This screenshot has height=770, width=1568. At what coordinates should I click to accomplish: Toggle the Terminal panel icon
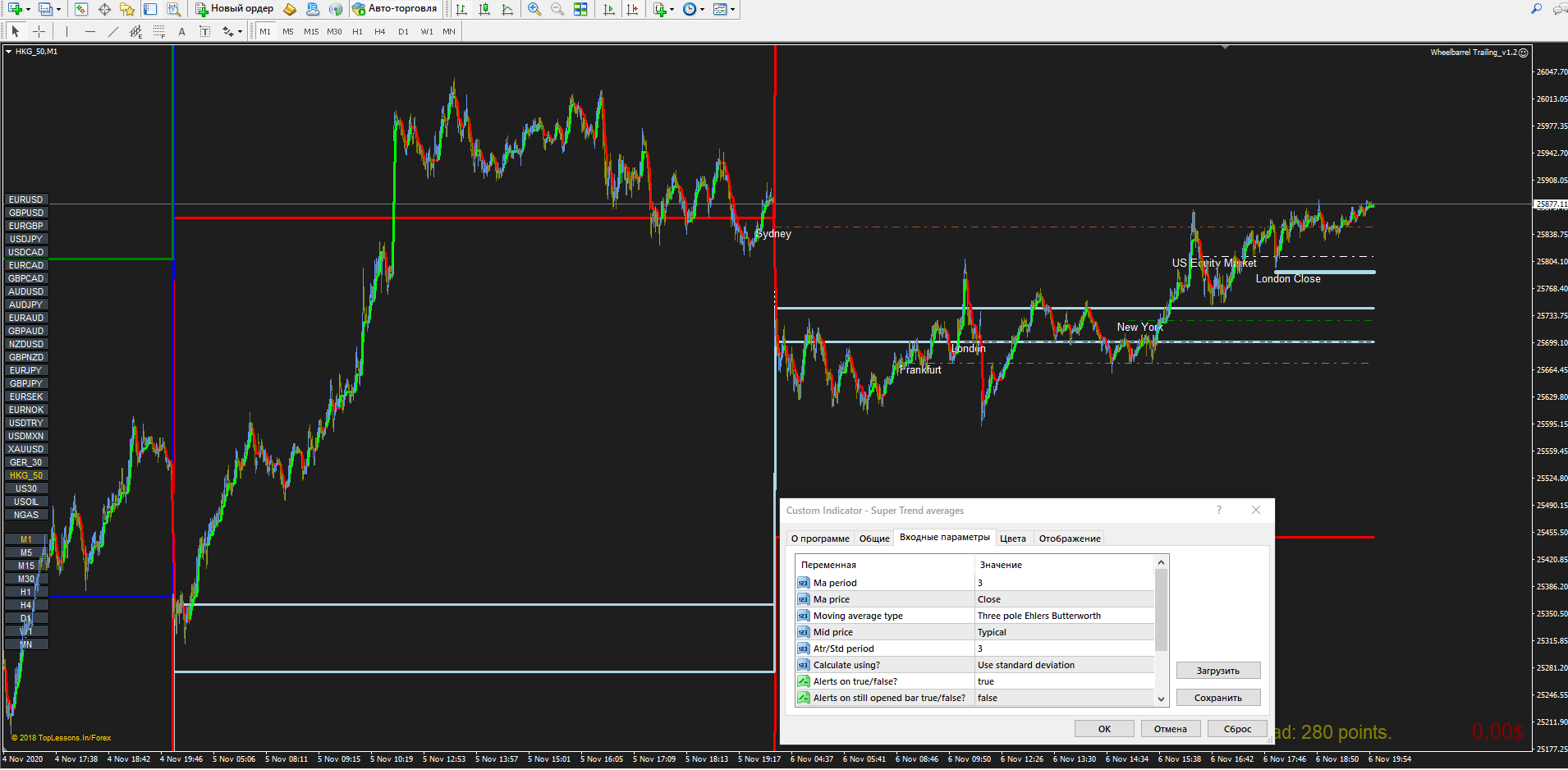point(150,9)
